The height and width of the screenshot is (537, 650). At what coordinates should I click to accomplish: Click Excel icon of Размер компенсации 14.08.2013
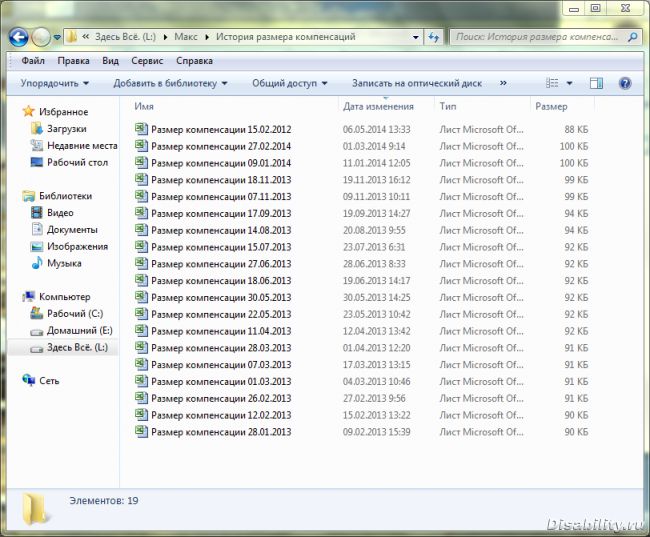coord(141,229)
